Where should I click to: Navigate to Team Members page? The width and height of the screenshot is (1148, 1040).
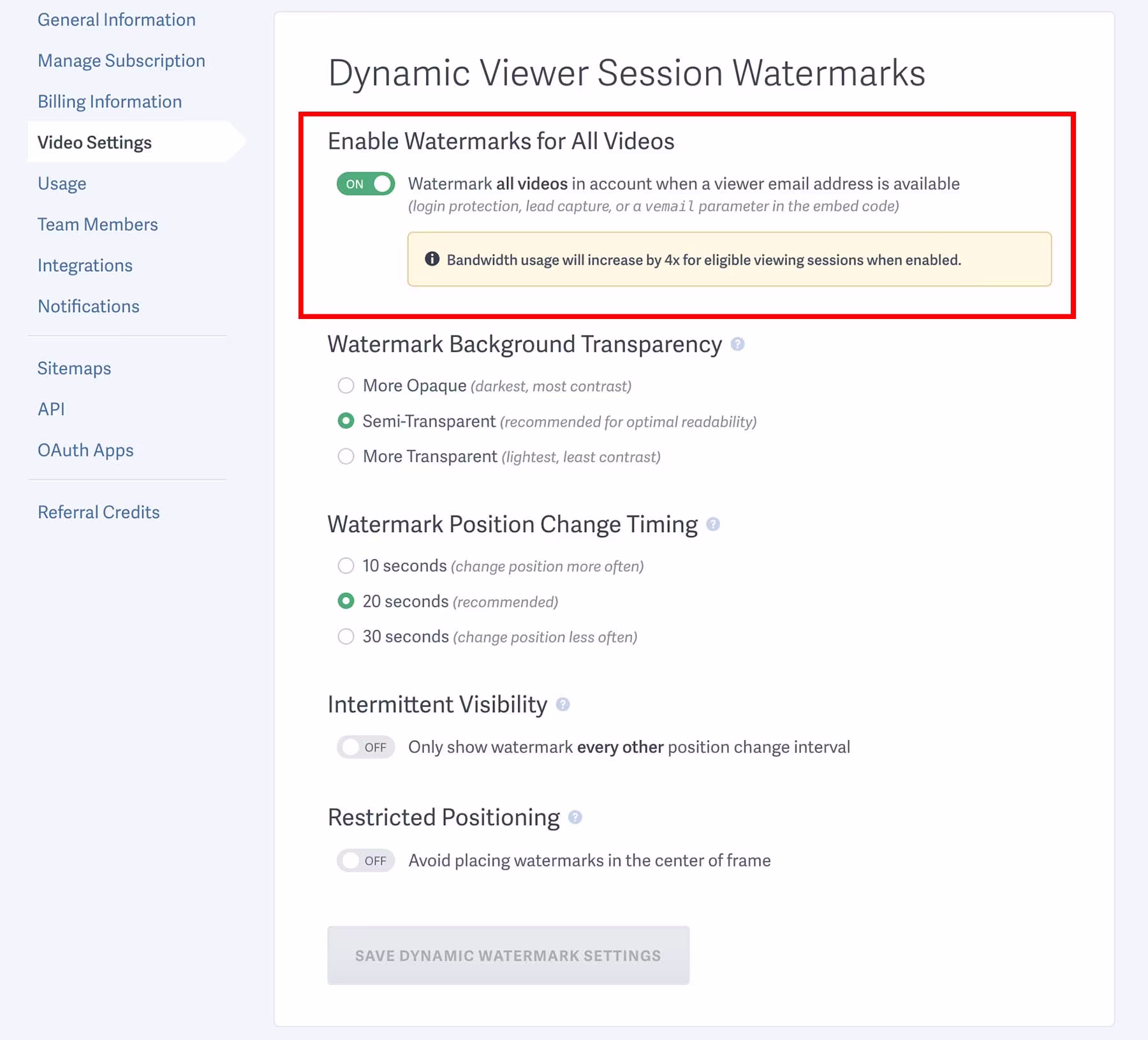[98, 225]
